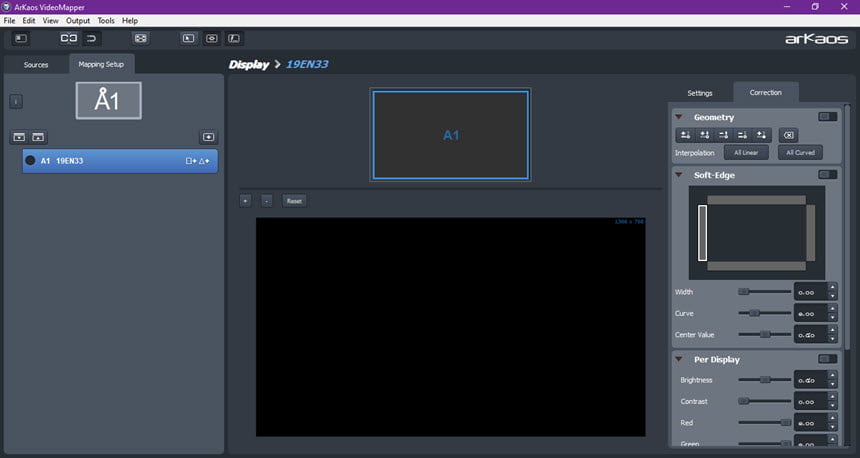Toggle the Geometry enable switch
Image resolution: width=860 pixels, height=458 pixels.
pyautogui.click(x=828, y=117)
